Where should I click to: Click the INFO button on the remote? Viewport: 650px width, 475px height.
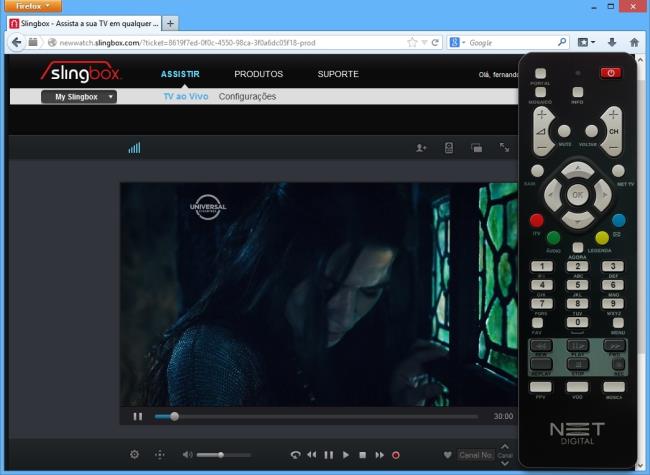click(577, 92)
